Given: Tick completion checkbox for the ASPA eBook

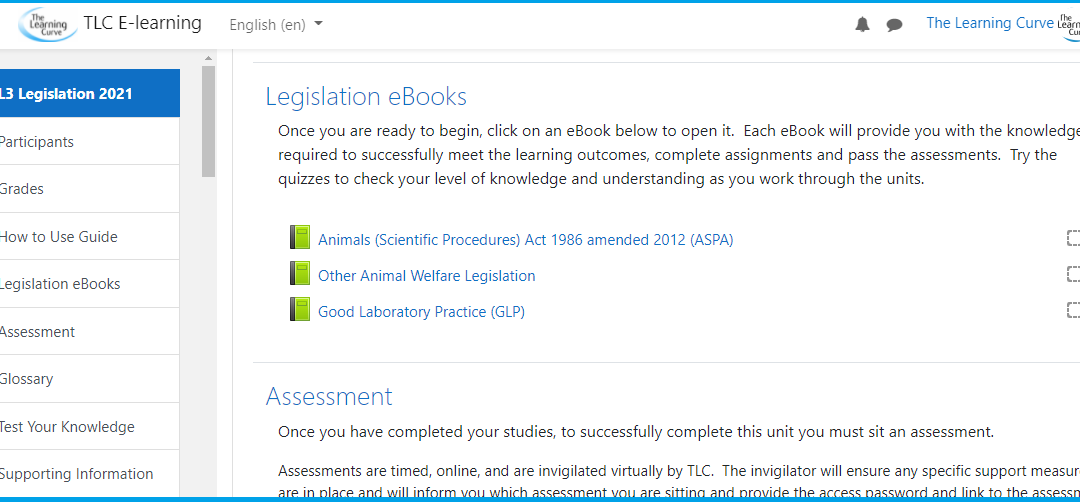Looking at the screenshot, I should click(1073, 238).
